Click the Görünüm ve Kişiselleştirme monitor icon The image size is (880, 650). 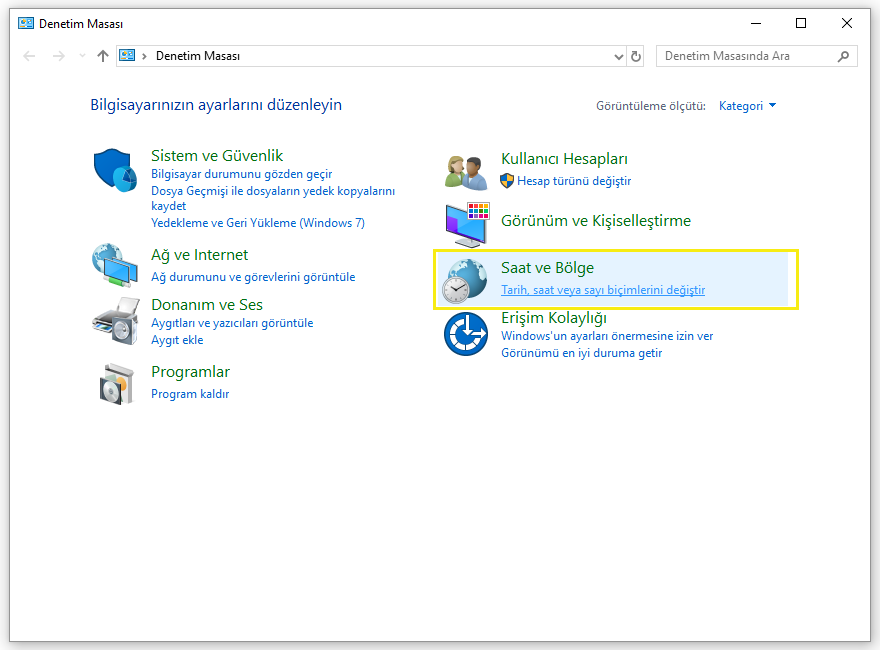click(467, 225)
